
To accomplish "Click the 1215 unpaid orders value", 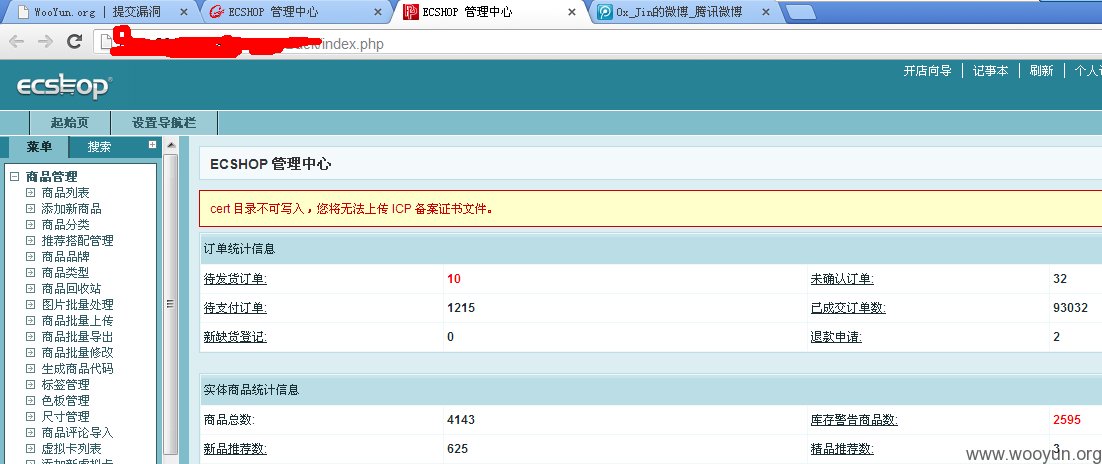I will [461, 308].
